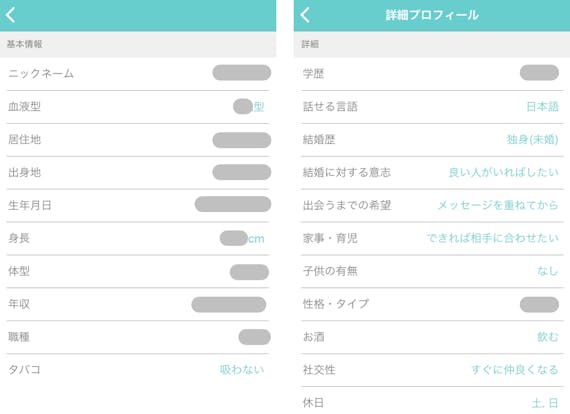Change the 日本語 value for 話せる言語
The image size is (570, 414).
coord(542,106)
